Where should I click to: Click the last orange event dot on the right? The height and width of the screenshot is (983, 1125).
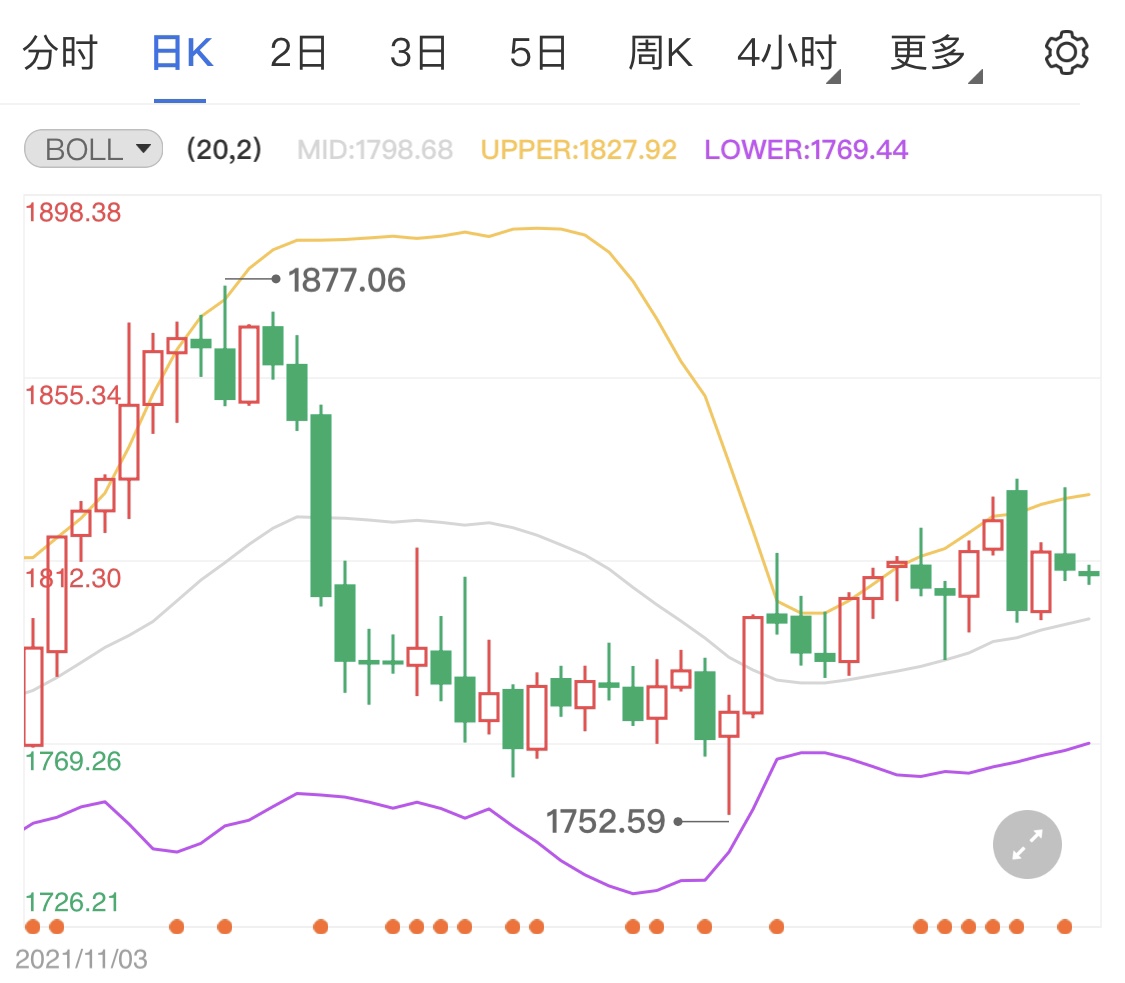(1065, 927)
